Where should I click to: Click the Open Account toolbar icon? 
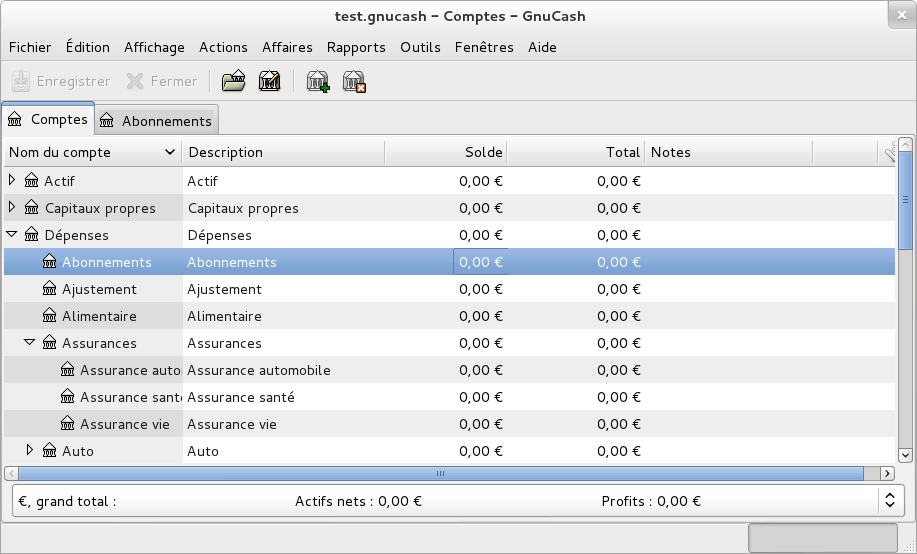tap(233, 82)
